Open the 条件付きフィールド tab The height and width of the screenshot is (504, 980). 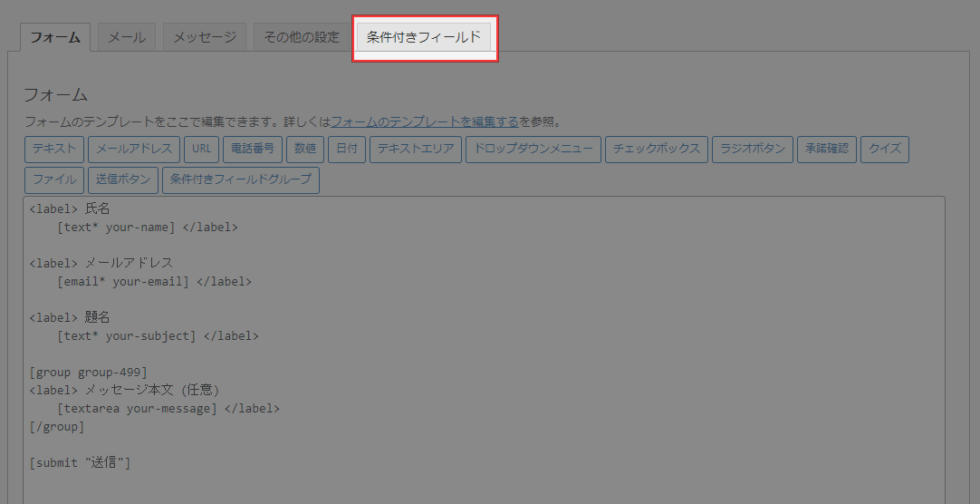424,38
